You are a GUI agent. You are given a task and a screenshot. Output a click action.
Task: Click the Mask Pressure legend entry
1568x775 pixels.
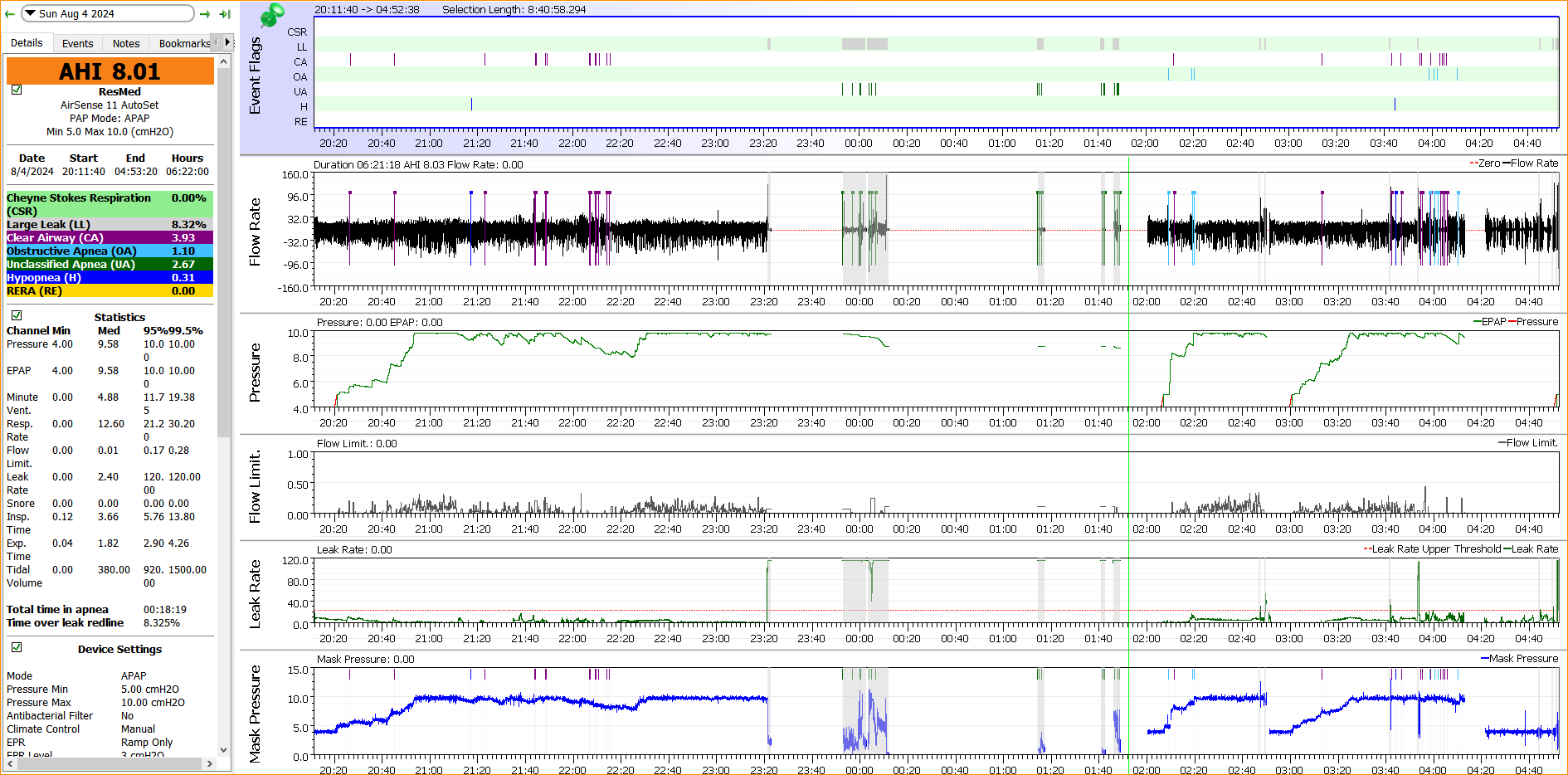point(1519,658)
